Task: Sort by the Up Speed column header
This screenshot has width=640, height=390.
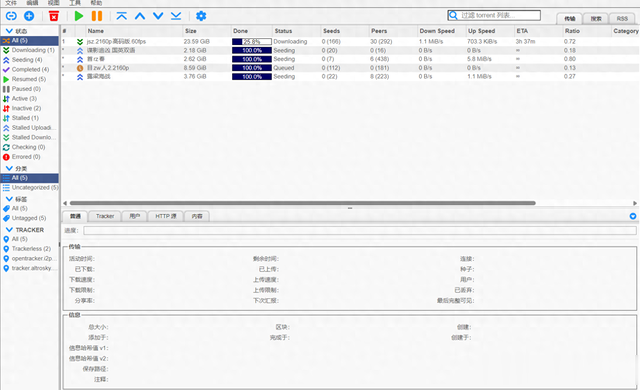Action: point(490,31)
